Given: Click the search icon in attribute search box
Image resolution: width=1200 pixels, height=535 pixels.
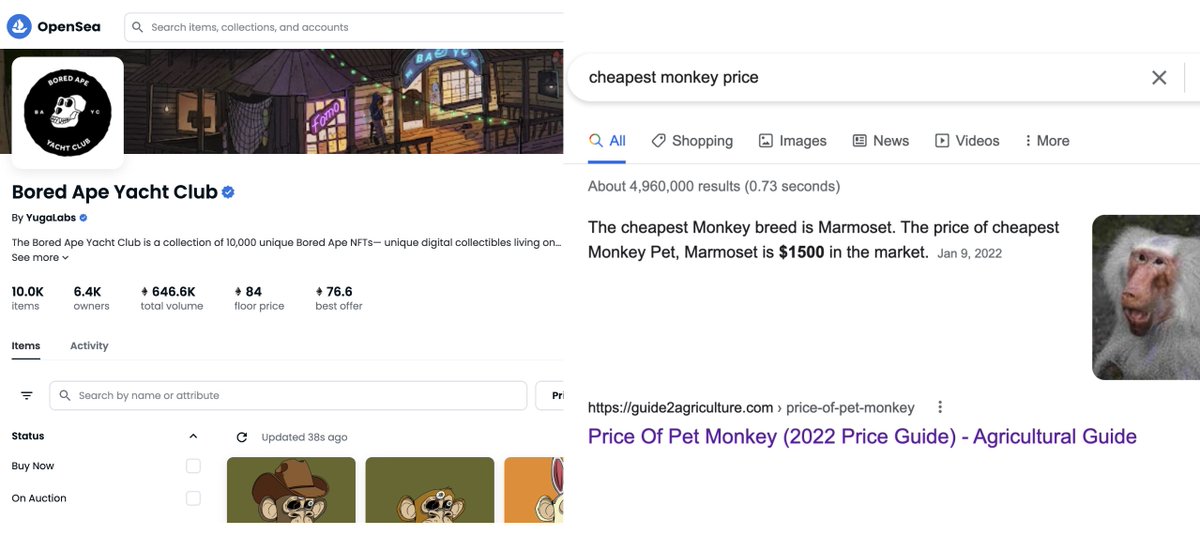Looking at the screenshot, I should (65, 396).
